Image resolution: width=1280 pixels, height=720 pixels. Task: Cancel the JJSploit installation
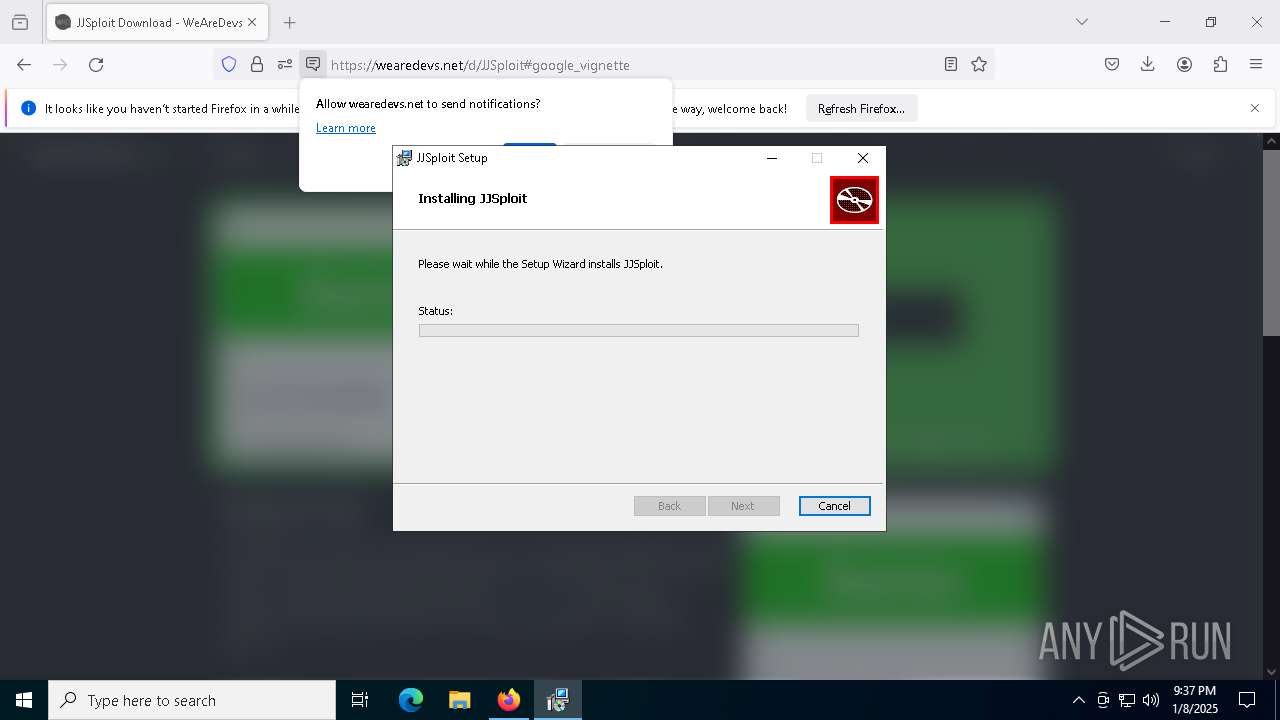coord(834,506)
